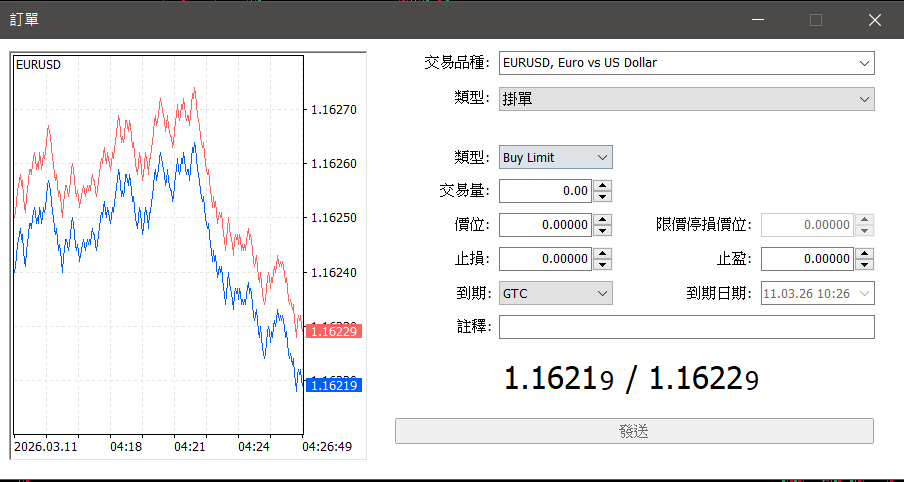
Task: Focus the 止損 stop loss field
Action: (545, 259)
